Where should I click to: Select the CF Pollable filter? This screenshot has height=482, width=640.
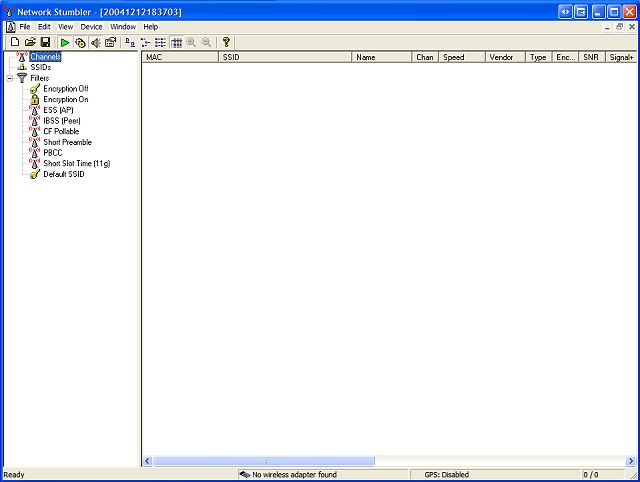click(61, 131)
